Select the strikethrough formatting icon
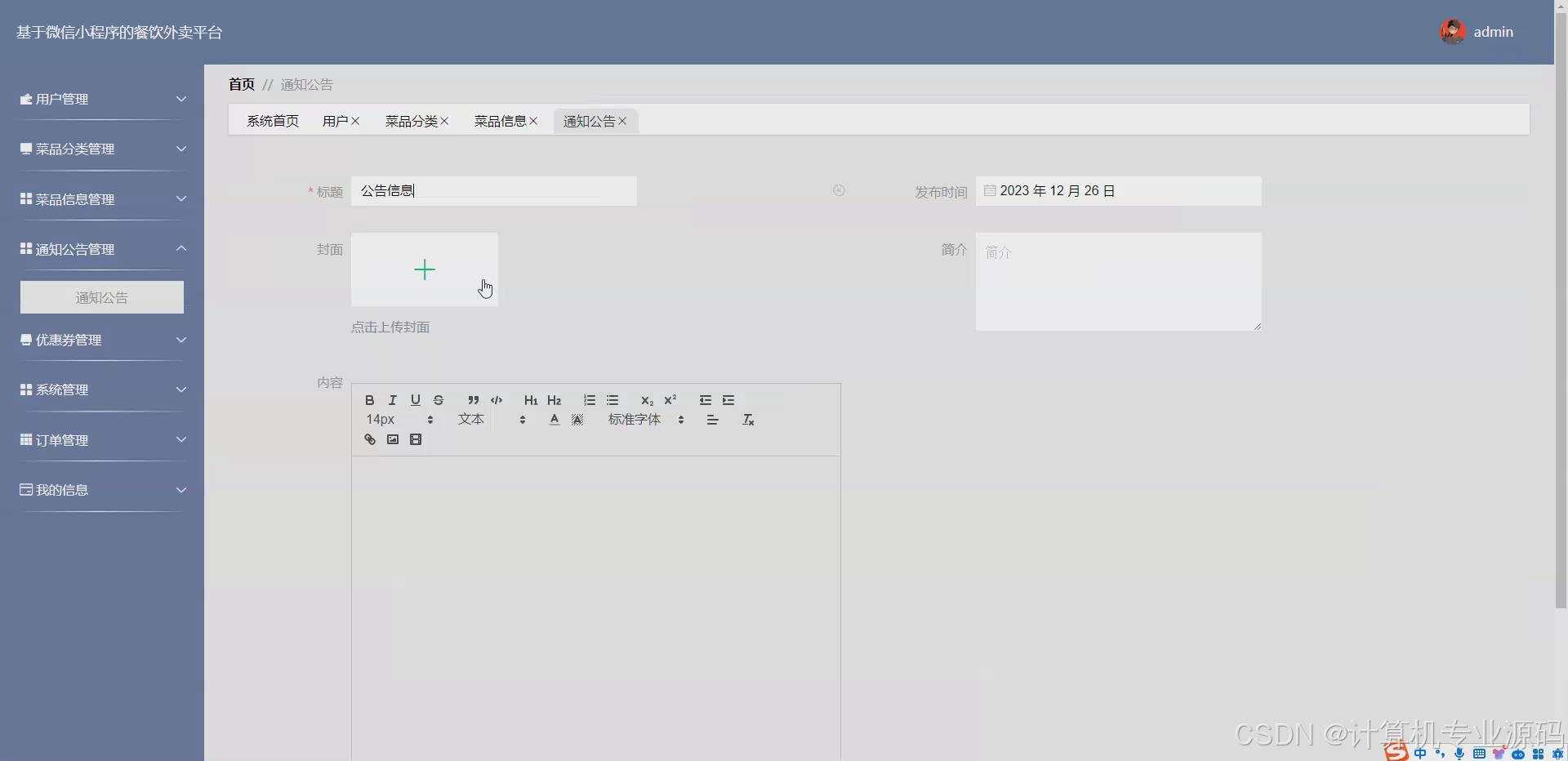This screenshot has width=1568, height=761. (x=439, y=400)
